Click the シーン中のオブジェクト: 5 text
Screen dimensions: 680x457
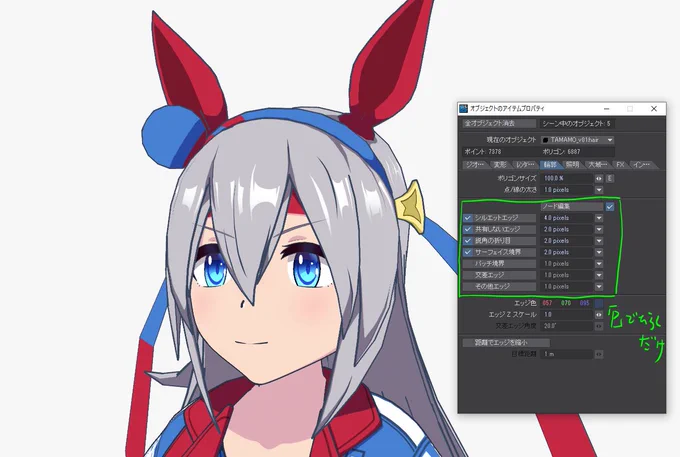tap(576, 124)
